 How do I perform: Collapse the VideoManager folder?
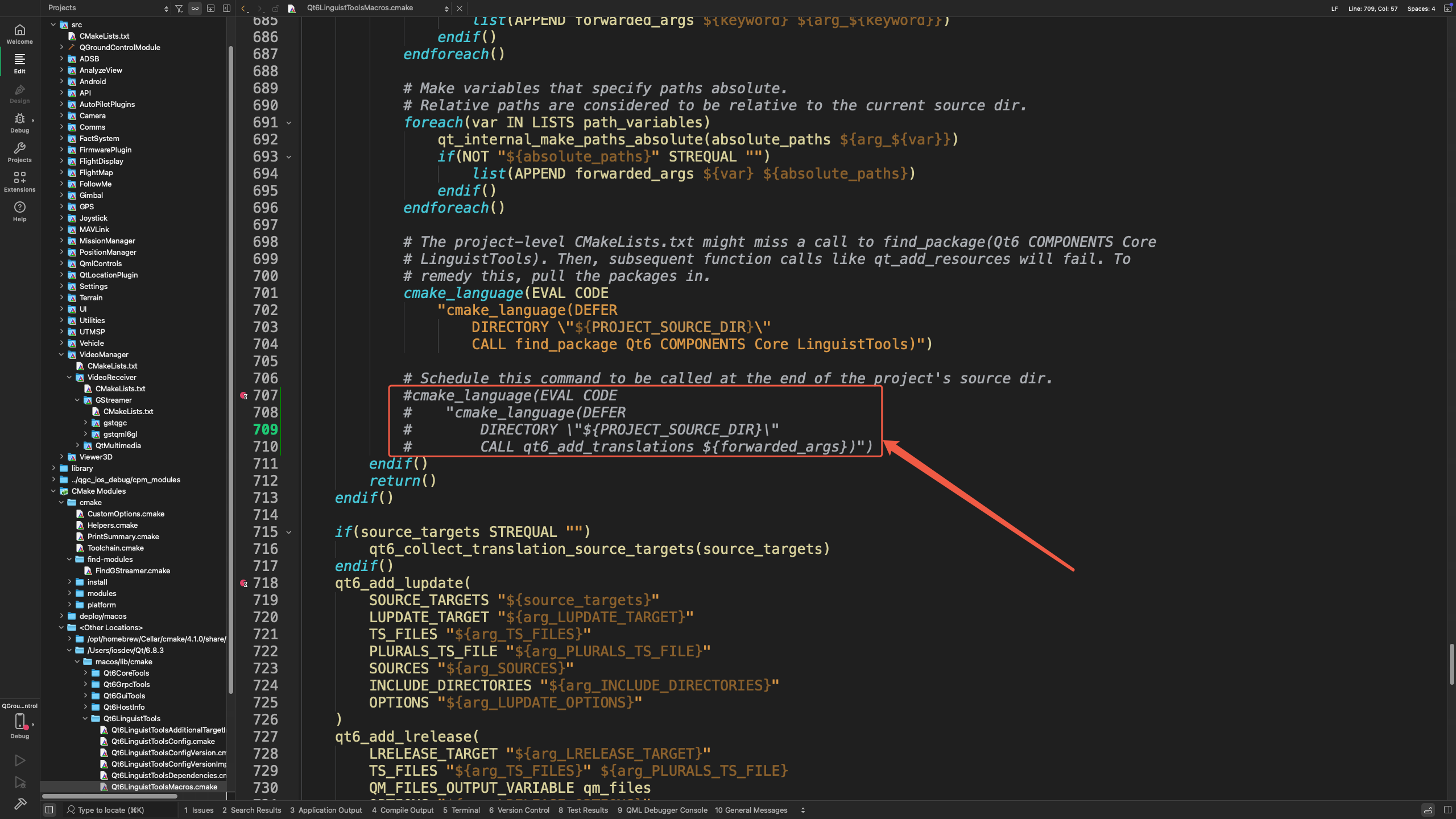(61, 354)
